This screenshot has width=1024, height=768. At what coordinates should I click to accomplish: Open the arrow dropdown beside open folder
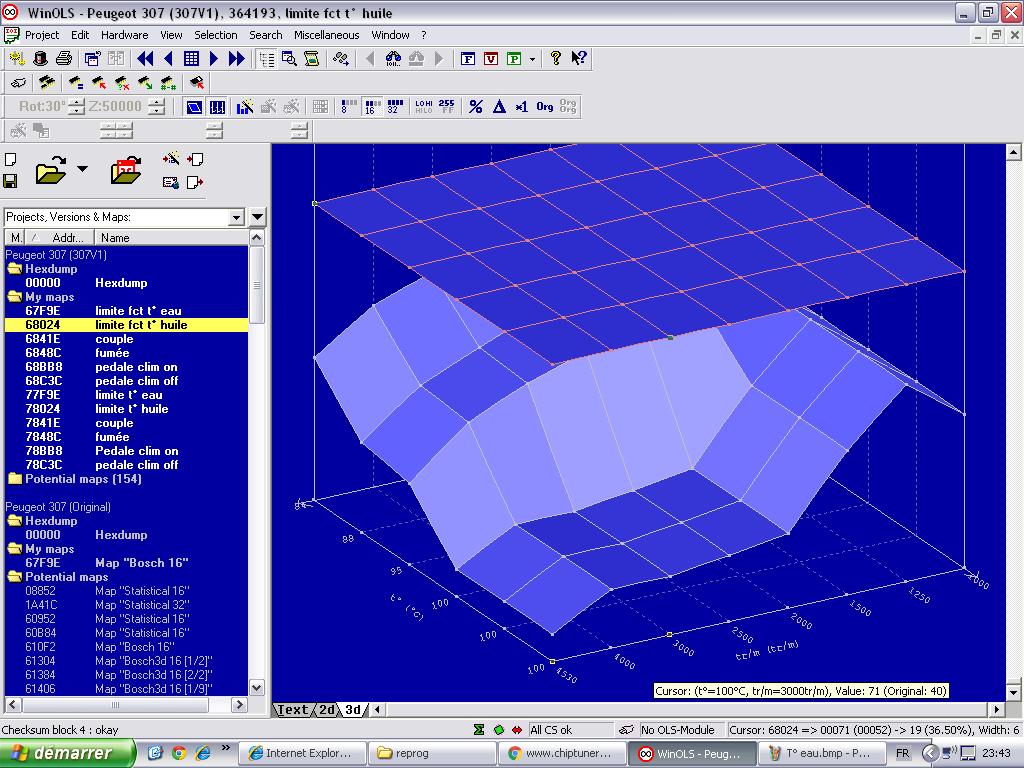[x=82, y=169]
